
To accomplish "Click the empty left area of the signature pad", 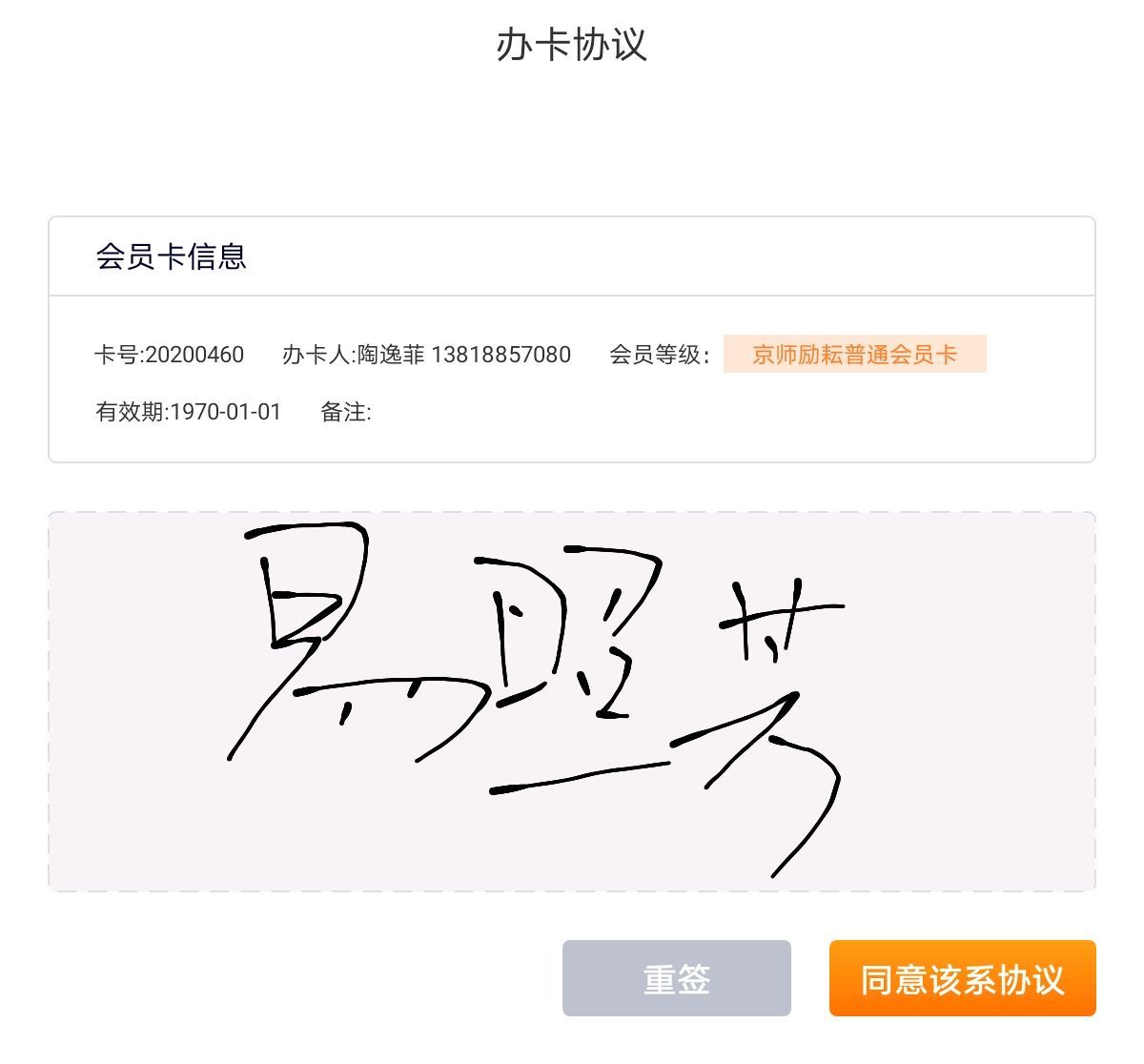I will pyautogui.click(x=133, y=702).
